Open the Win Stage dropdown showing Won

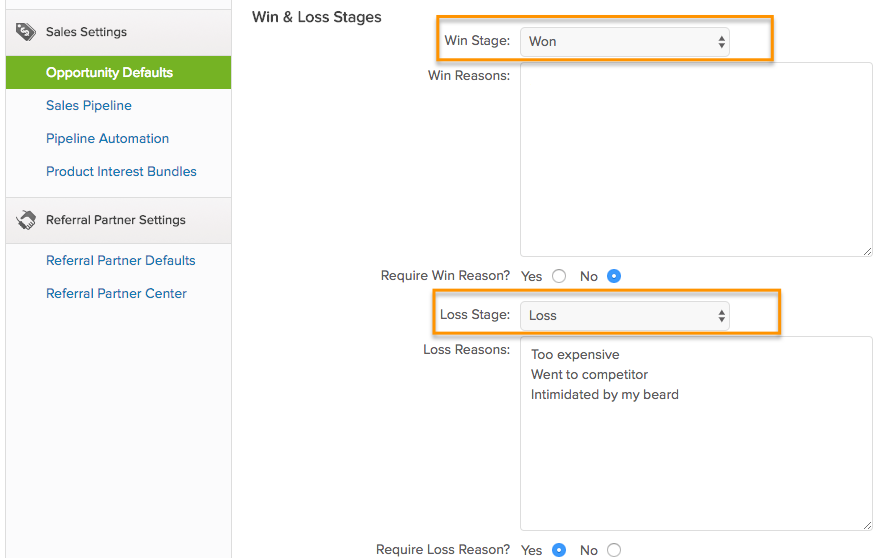(x=624, y=42)
